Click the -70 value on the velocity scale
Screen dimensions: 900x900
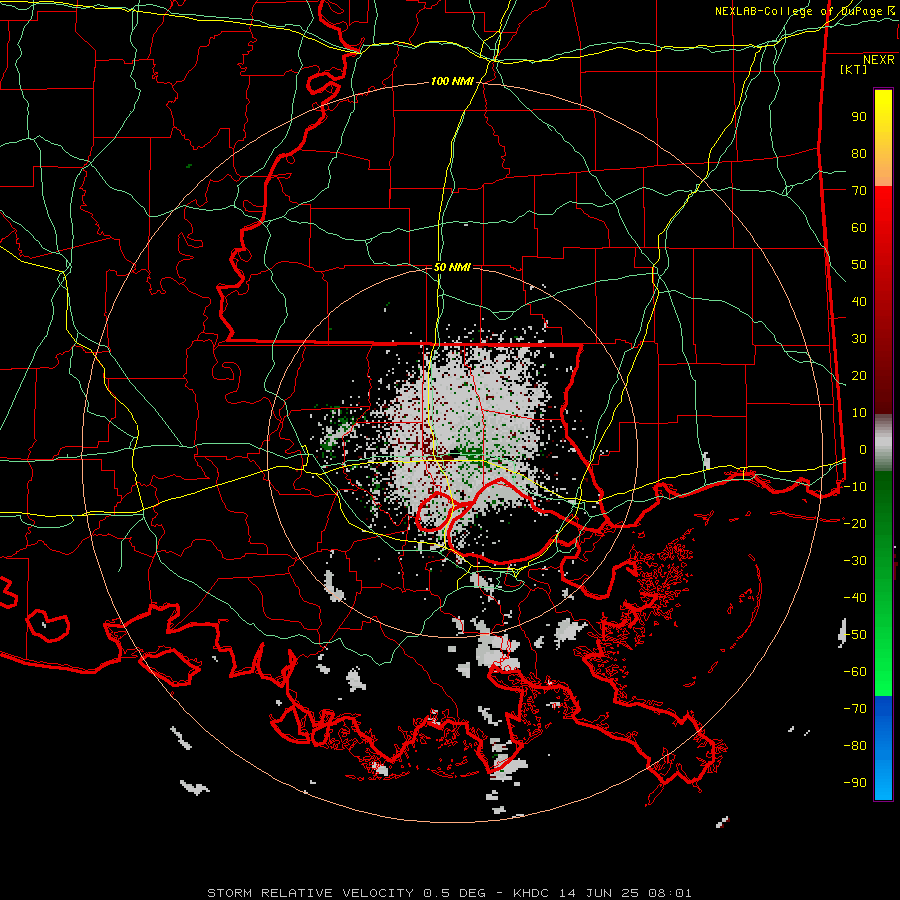pyautogui.click(x=855, y=709)
